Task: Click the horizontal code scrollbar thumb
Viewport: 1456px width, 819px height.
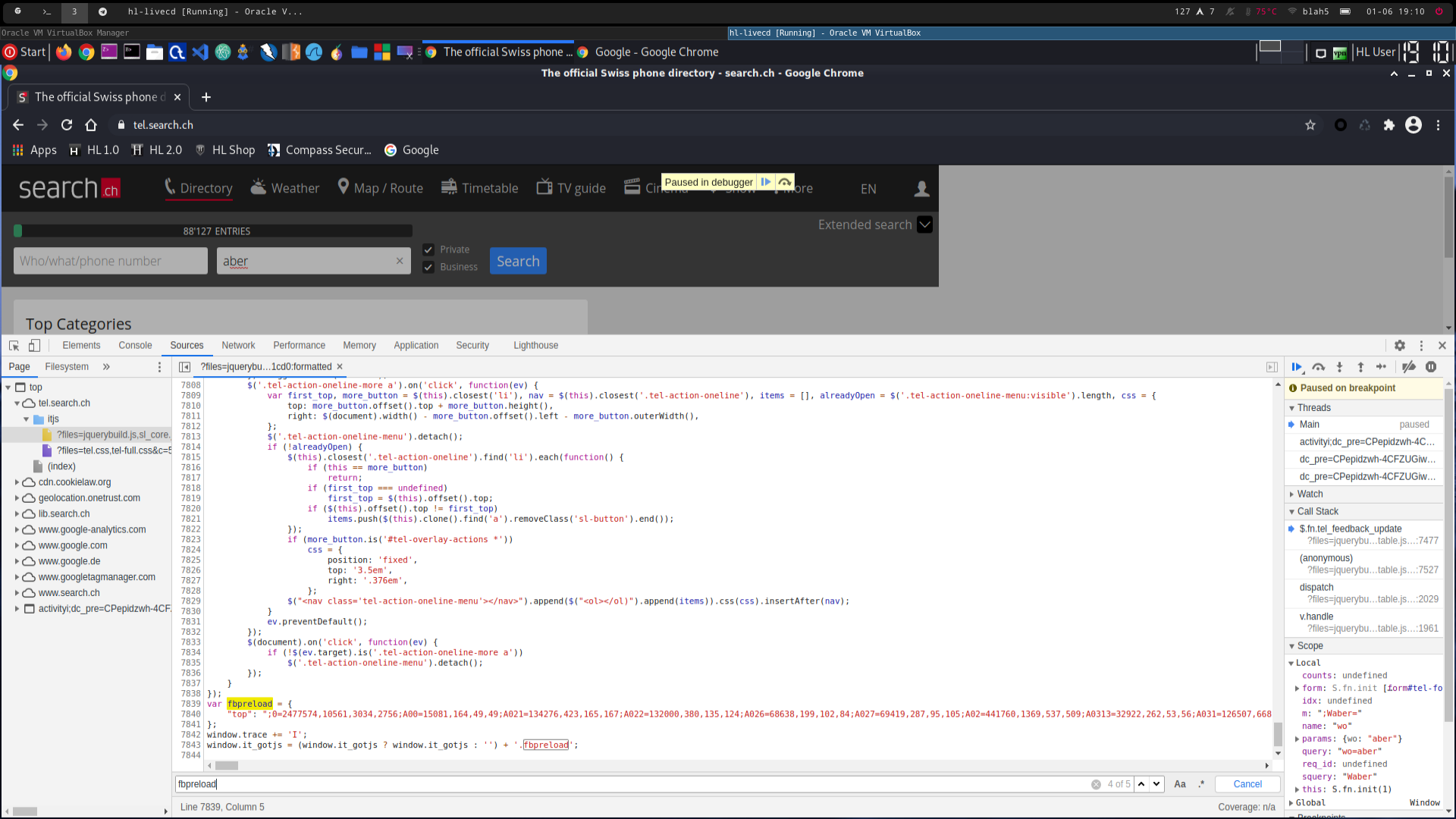Action: (x=227, y=765)
